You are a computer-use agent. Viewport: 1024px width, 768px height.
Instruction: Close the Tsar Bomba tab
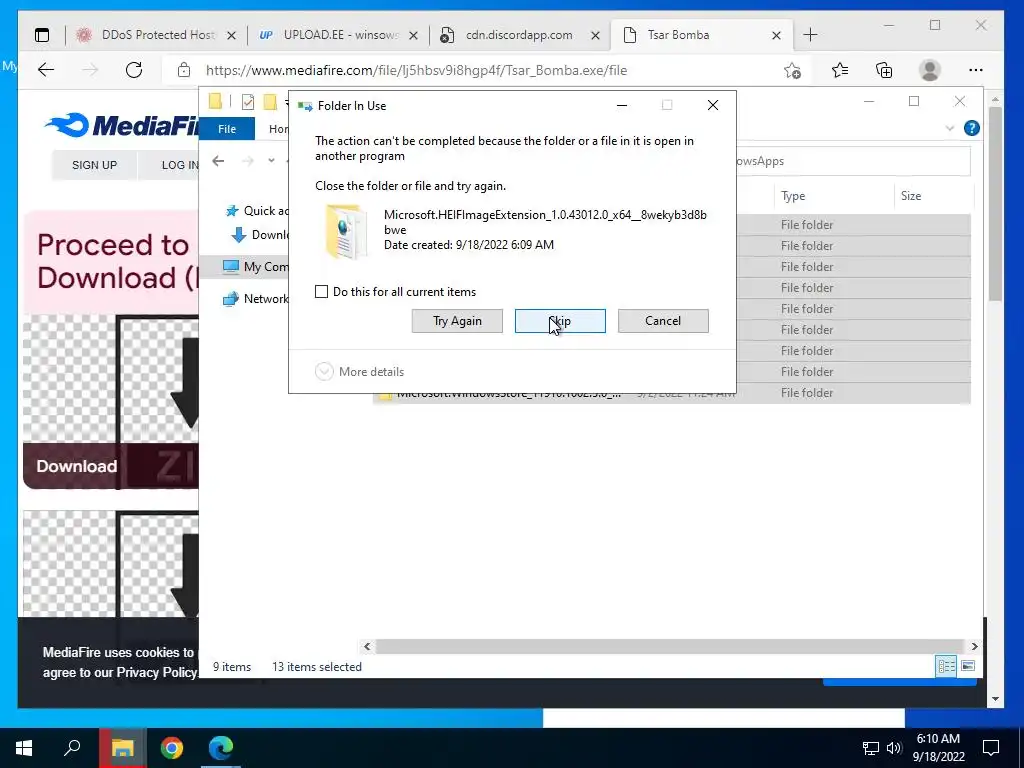[x=776, y=35]
